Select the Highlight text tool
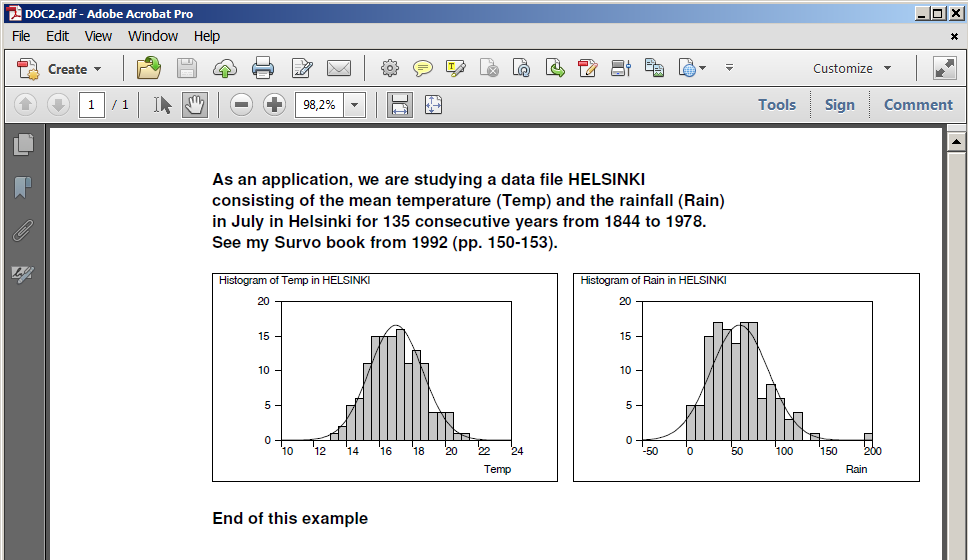The width and height of the screenshot is (968, 560). click(456, 68)
